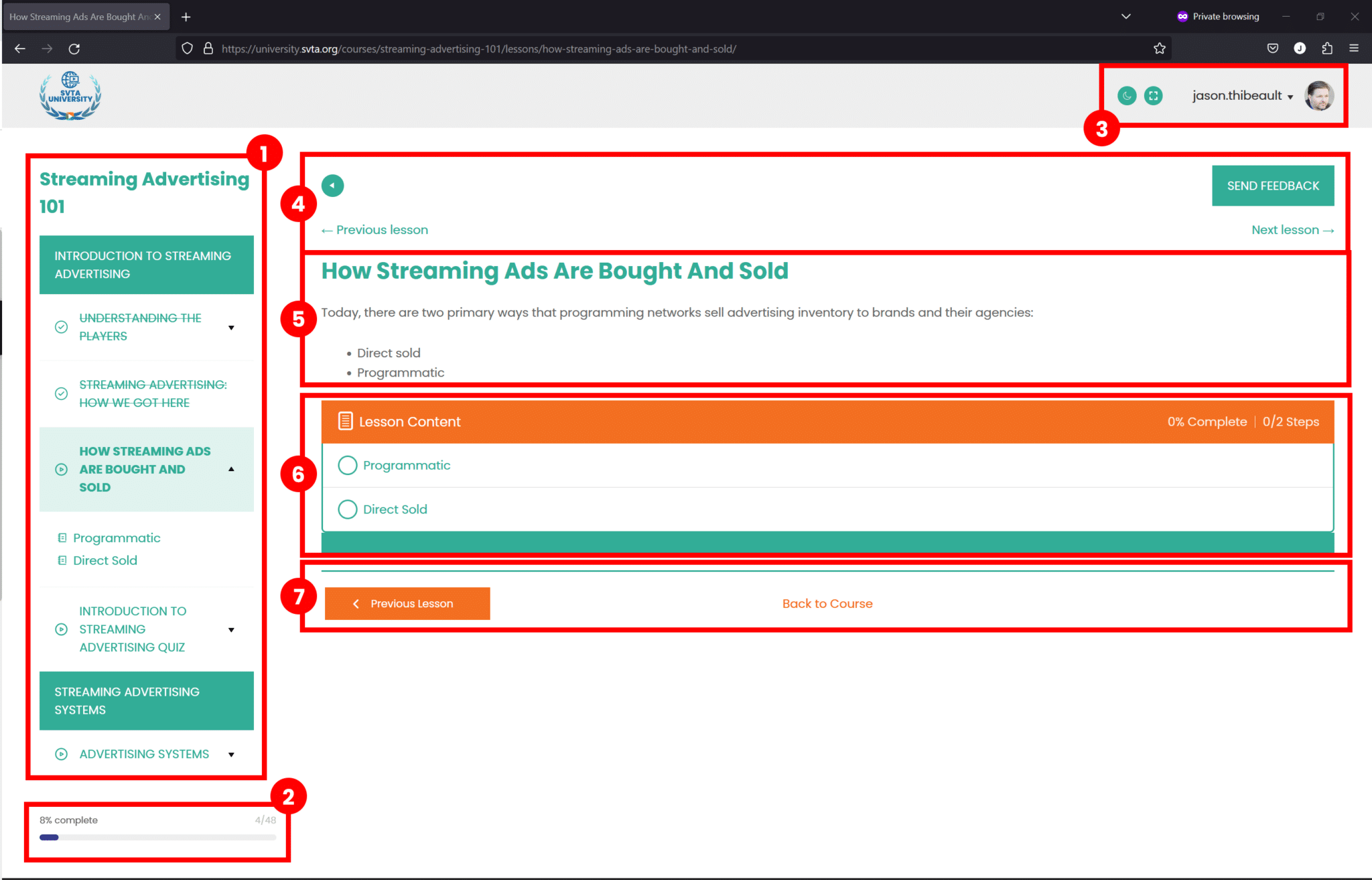1372x880 pixels.
Task: Click the circular back arrow above the lesson
Action: (x=332, y=185)
